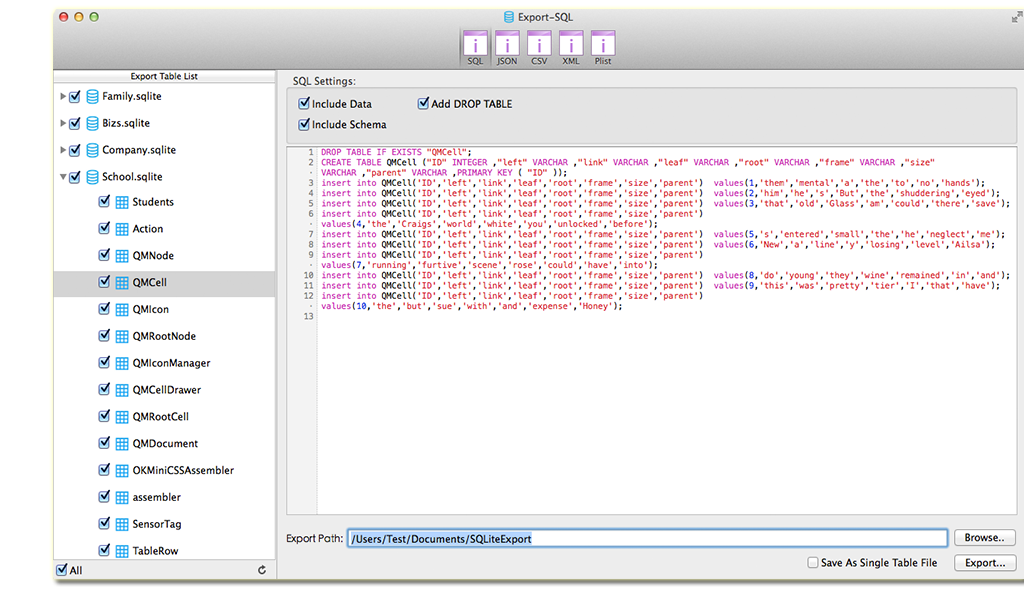Disable the Include Schema checkbox
This screenshot has height=590, width=1024.
tap(304, 125)
